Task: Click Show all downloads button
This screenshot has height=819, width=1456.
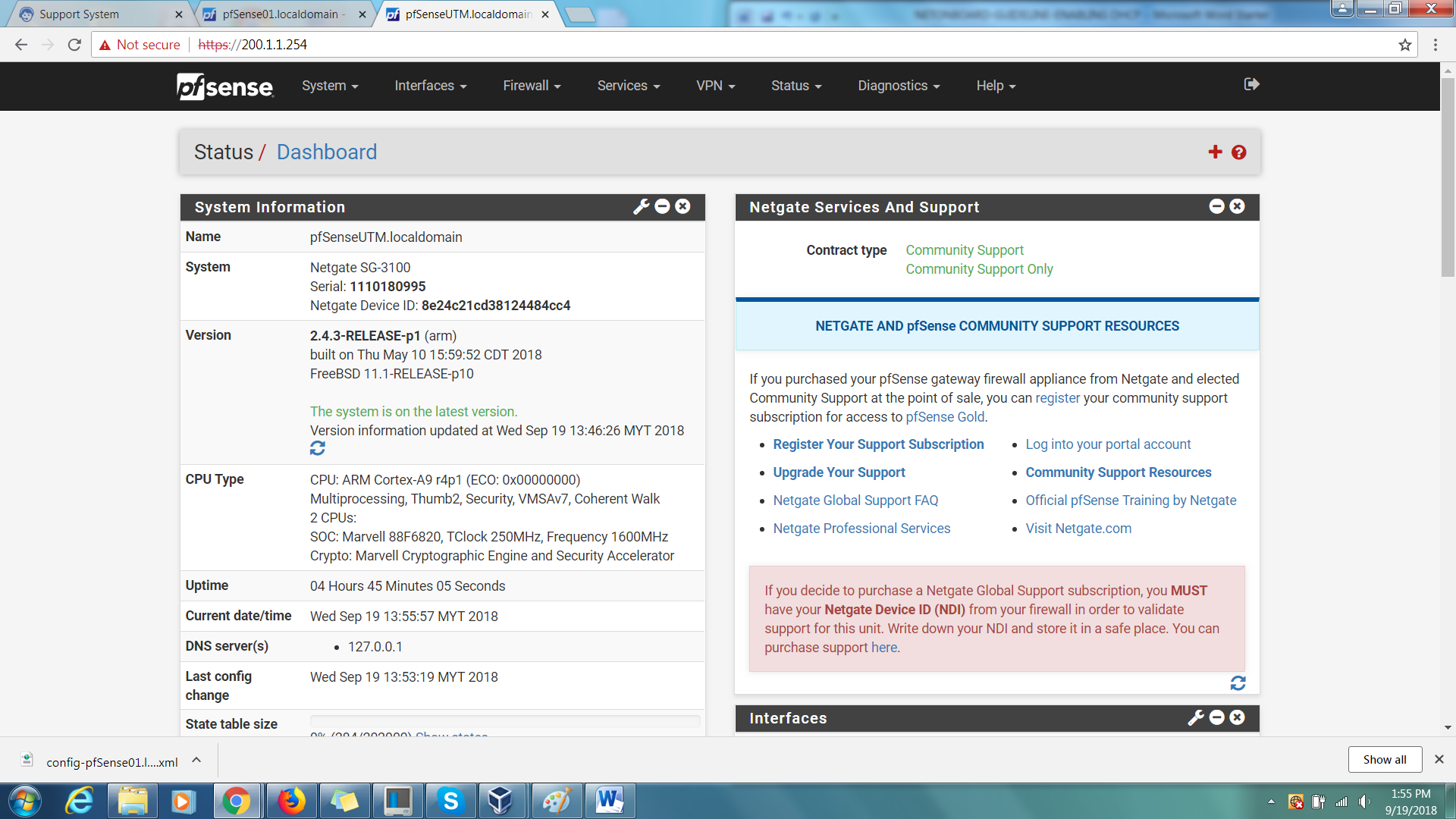Action: (1385, 760)
